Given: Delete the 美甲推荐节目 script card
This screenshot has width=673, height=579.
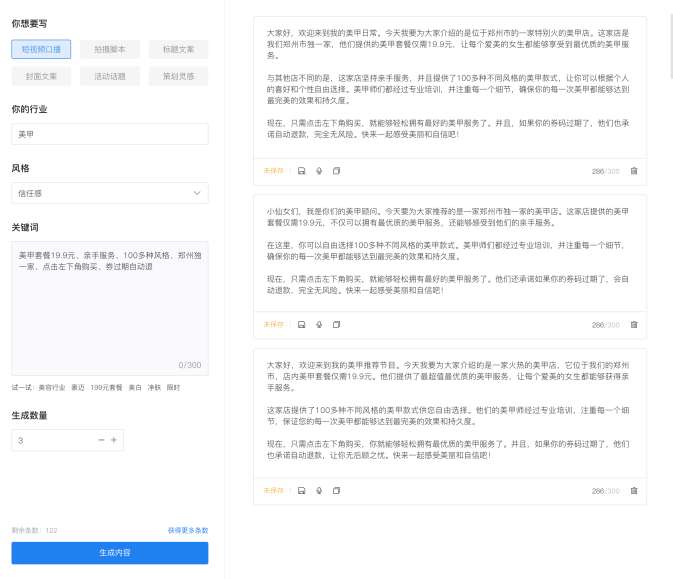Looking at the screenshot, I should coord(634,491).
